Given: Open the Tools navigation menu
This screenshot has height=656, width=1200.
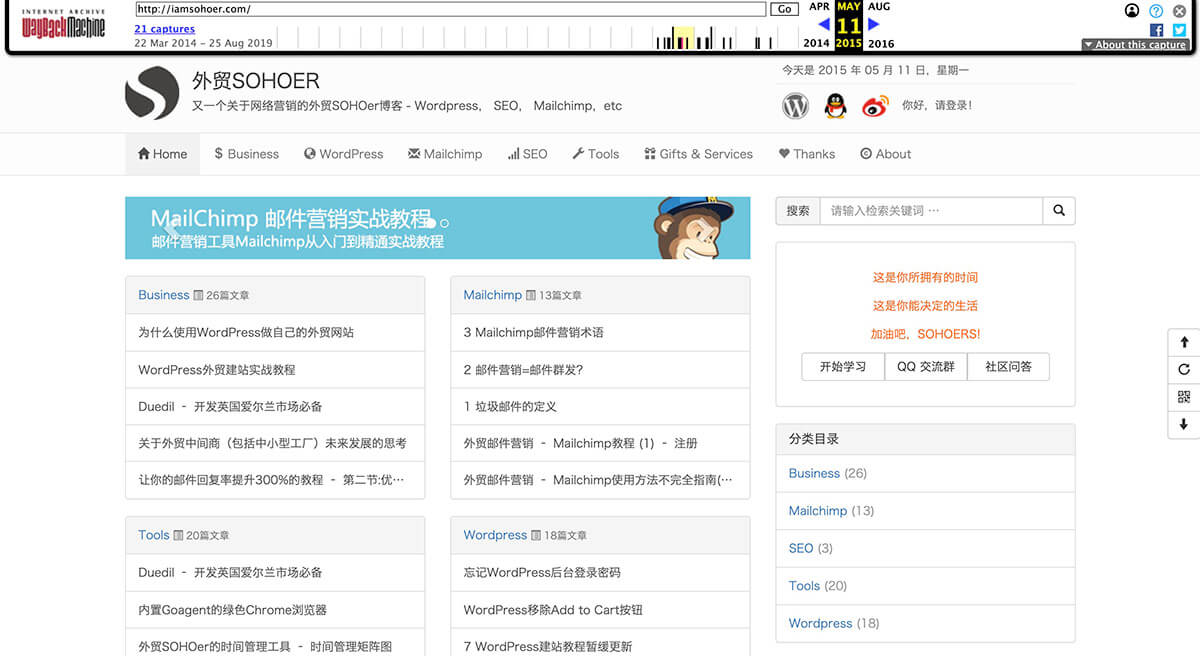Looking at the screenshot, I should pyautogui.click(x=595, y=154).
